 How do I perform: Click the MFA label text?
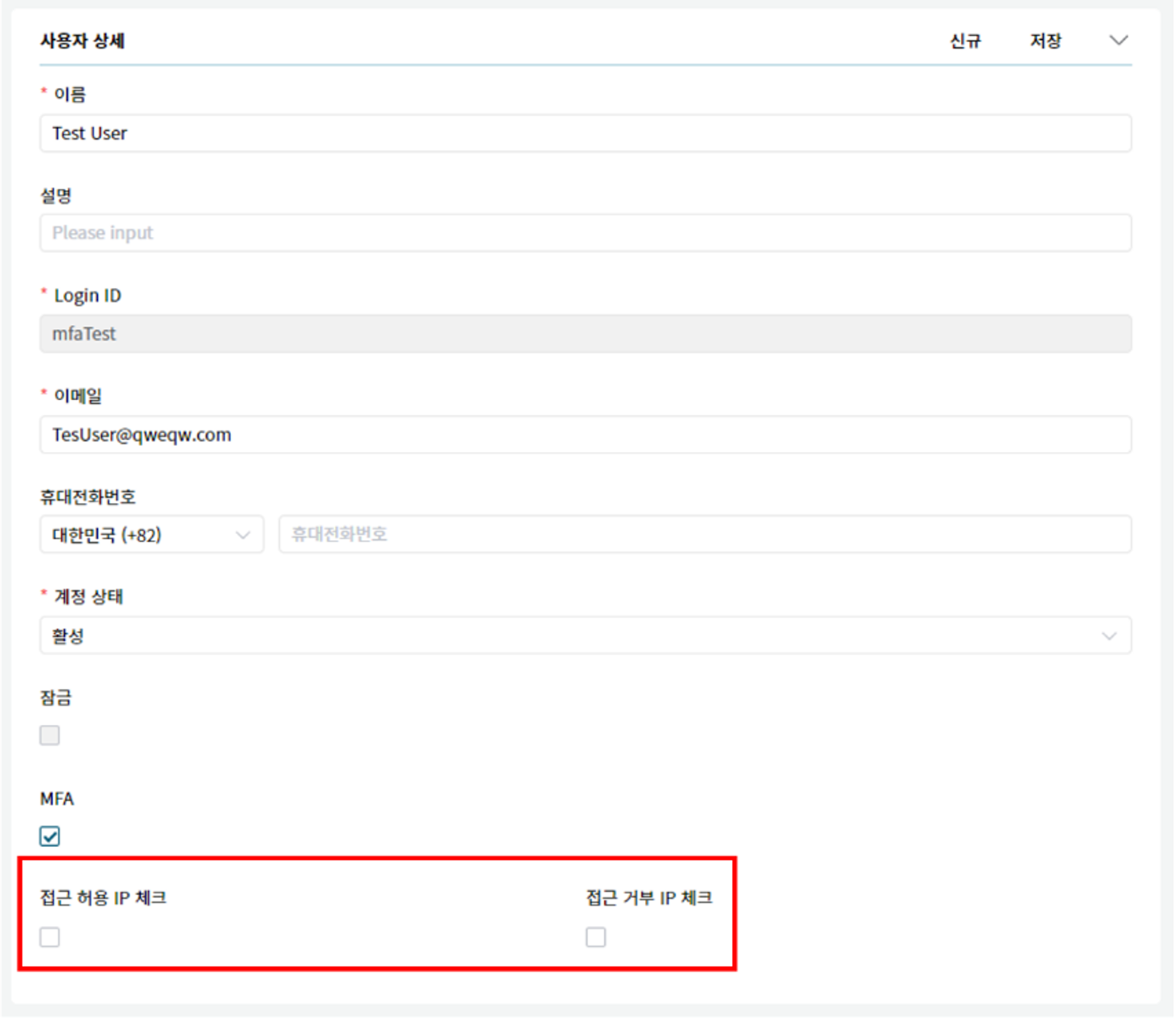(x=57, y=798)
